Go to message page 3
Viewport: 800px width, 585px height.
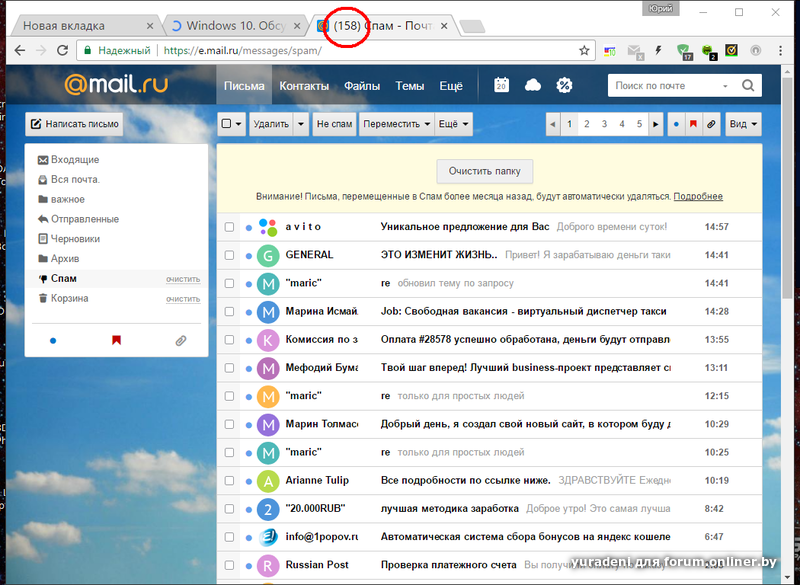(604, 124)
